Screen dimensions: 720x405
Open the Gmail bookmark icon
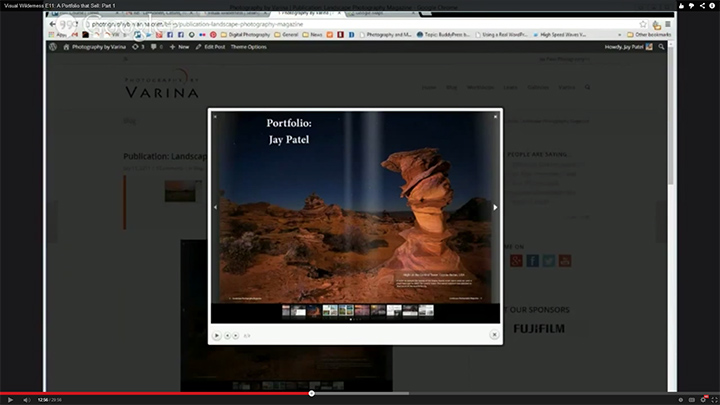point(75,34)
